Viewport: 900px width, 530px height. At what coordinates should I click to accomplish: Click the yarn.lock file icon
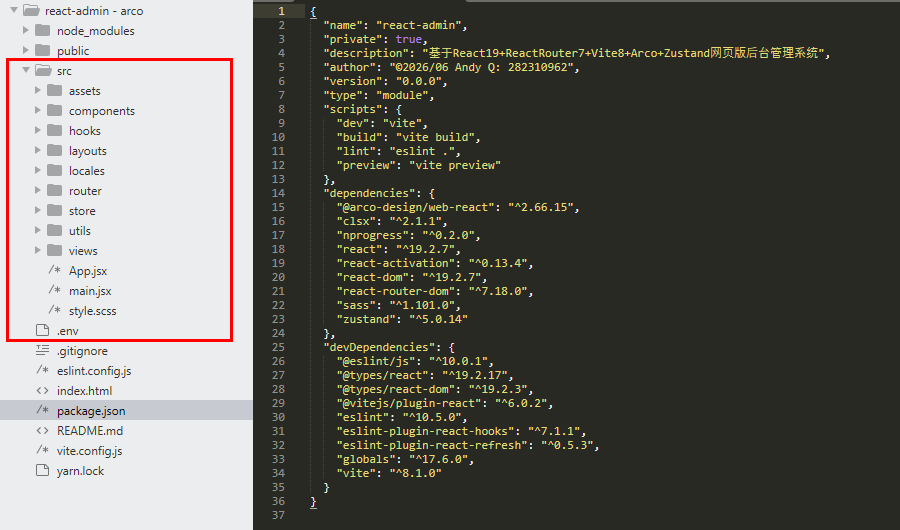42,470
